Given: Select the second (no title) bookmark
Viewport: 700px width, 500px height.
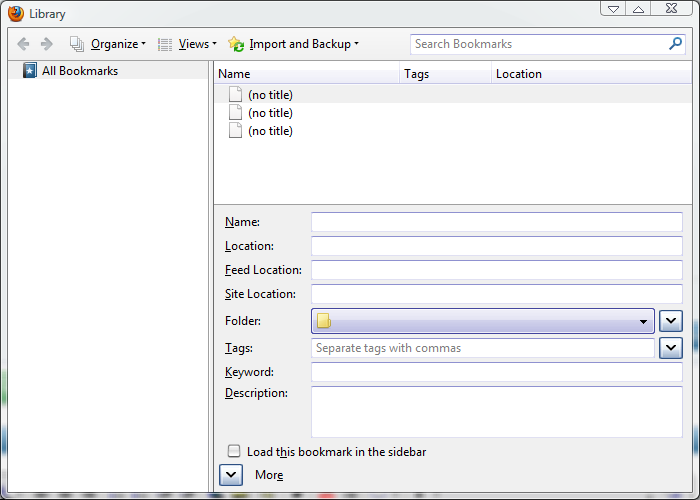Looking at the screenshot, I should click(452, 112).
